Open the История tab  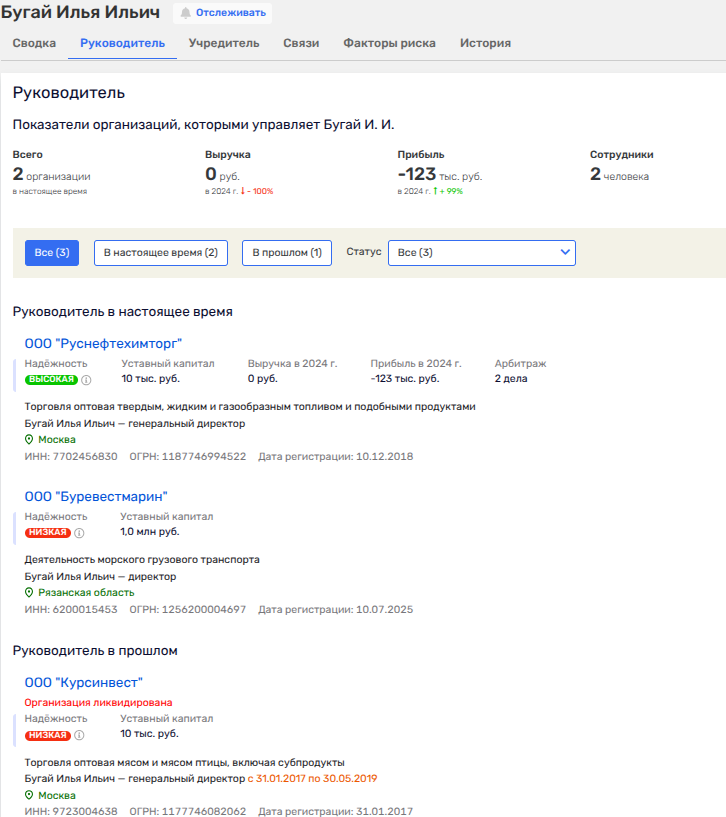tap(485, 43)
